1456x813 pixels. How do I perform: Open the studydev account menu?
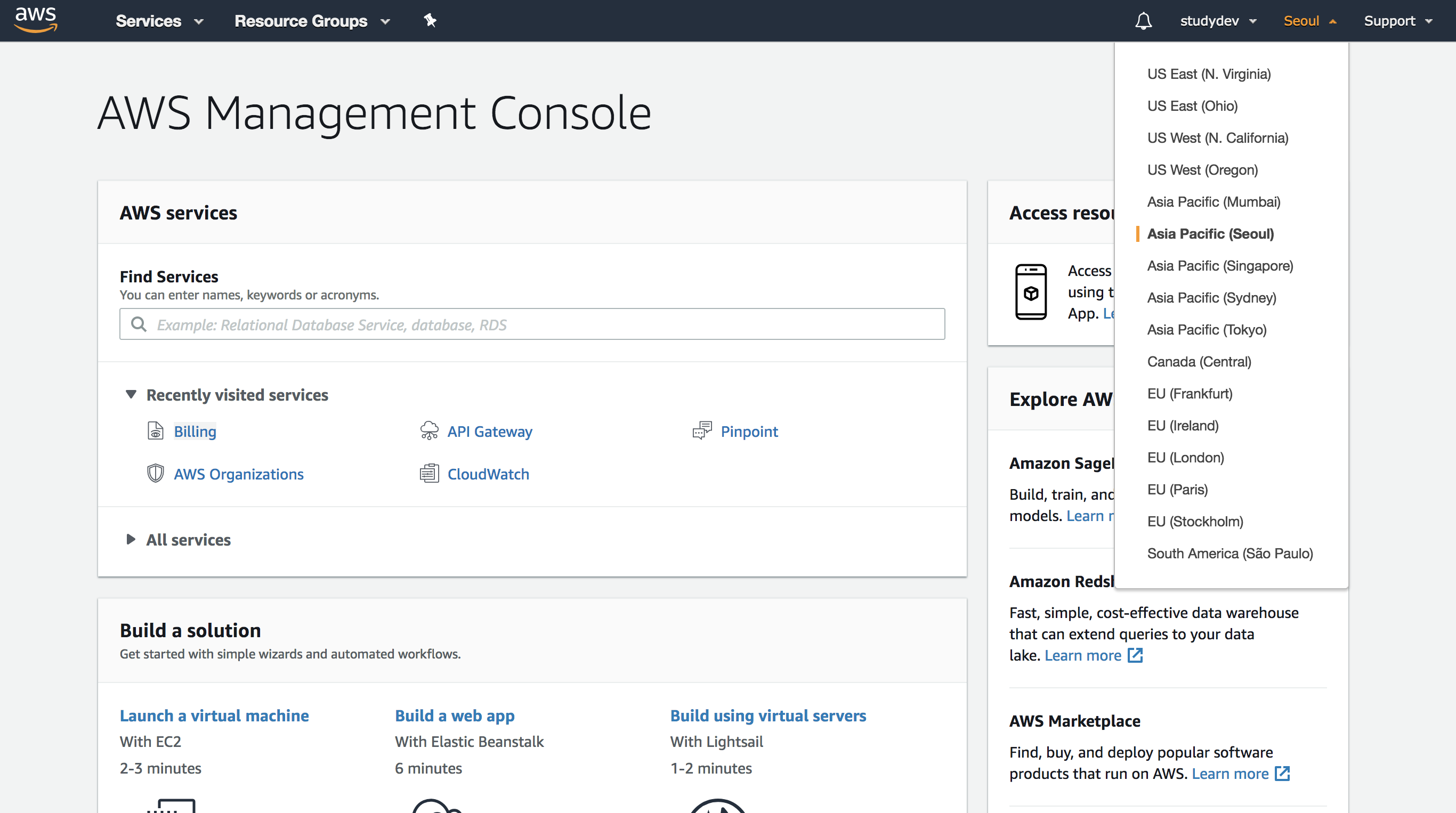coord(1218,21)
